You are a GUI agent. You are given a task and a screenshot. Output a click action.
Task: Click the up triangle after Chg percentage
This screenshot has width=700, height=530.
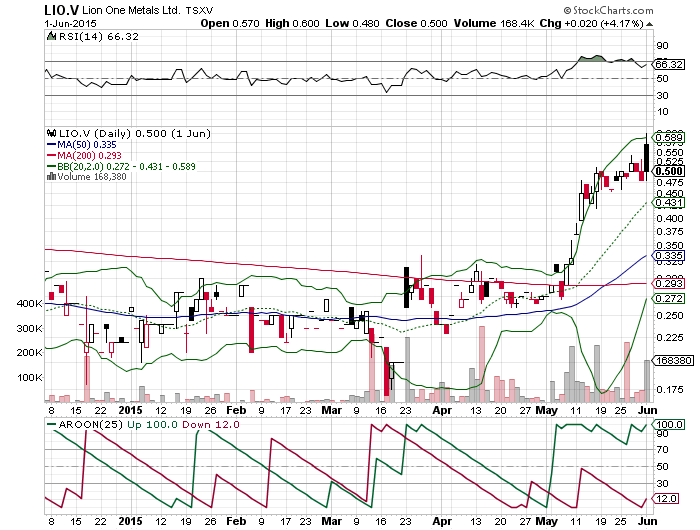[649, 24]
